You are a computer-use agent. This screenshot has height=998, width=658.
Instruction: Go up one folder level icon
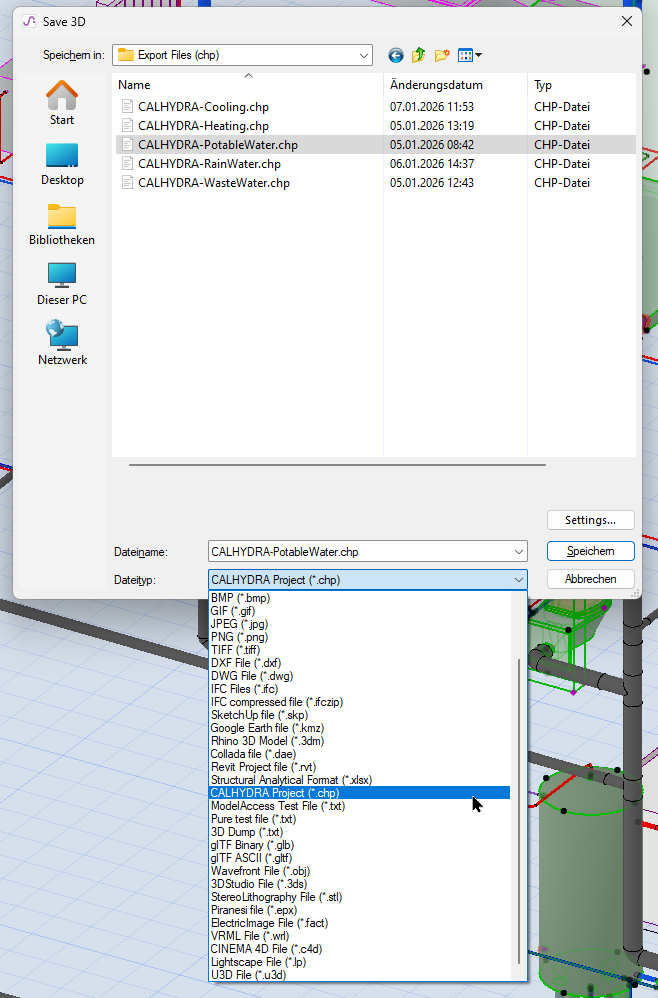click(418, 55)
